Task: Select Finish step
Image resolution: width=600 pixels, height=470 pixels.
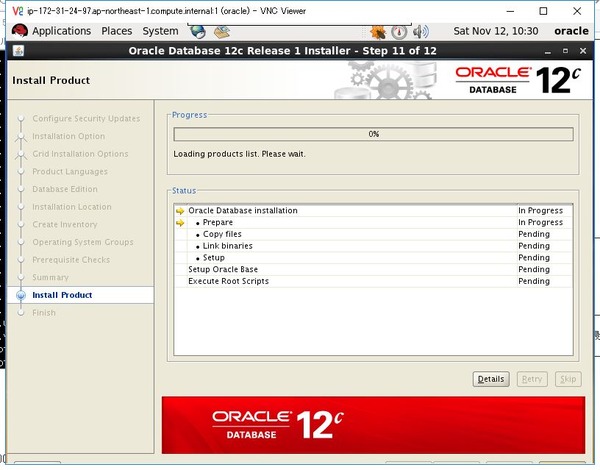Action: tap(44, 313)
